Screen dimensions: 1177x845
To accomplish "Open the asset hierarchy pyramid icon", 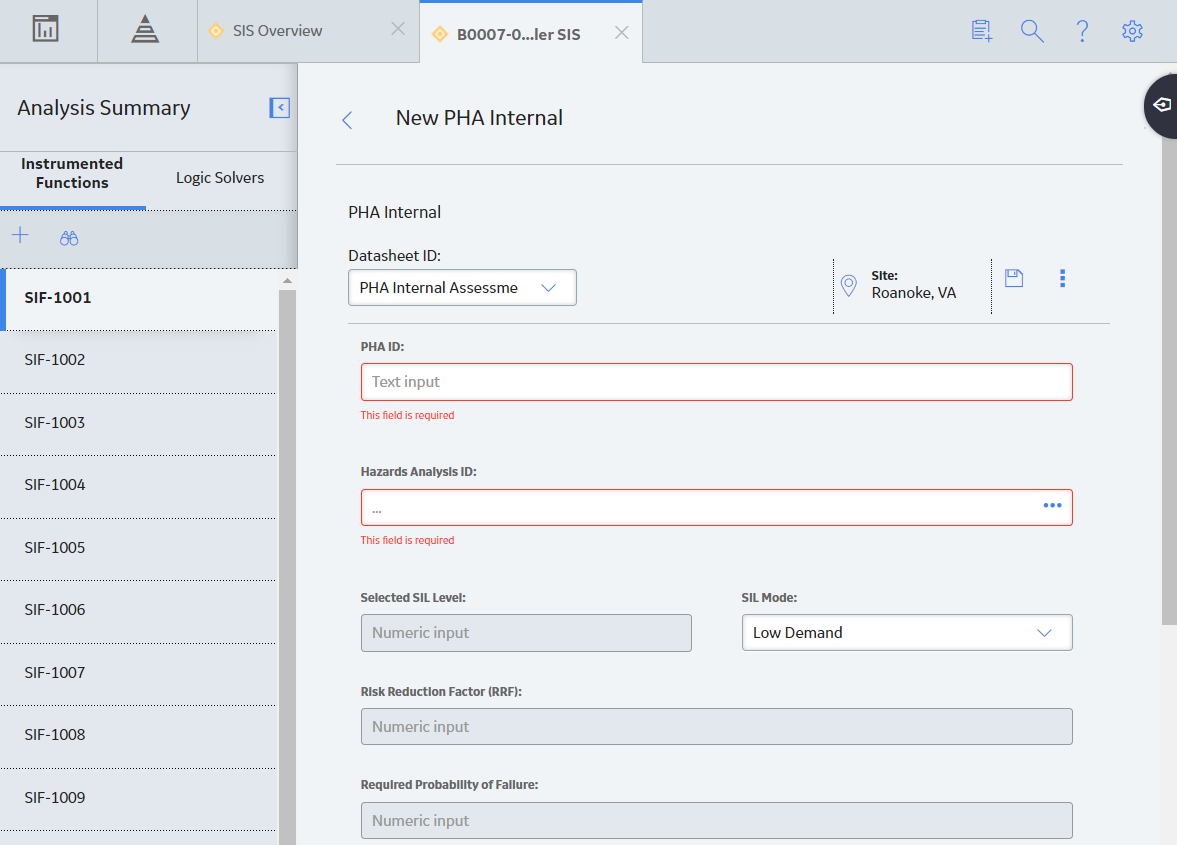I will (x=145, y=30).
